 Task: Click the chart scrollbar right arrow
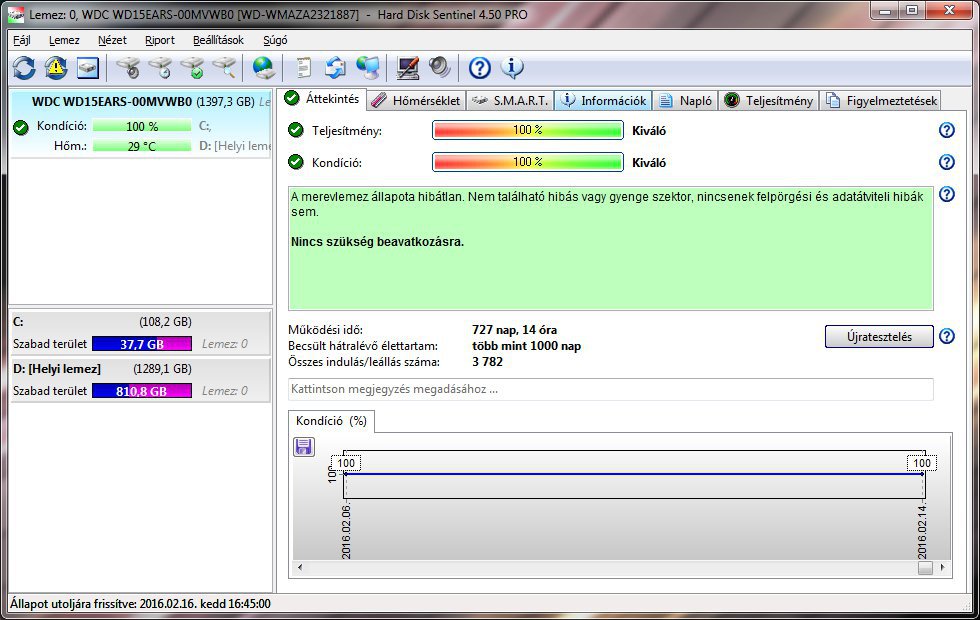pos(942,568)
